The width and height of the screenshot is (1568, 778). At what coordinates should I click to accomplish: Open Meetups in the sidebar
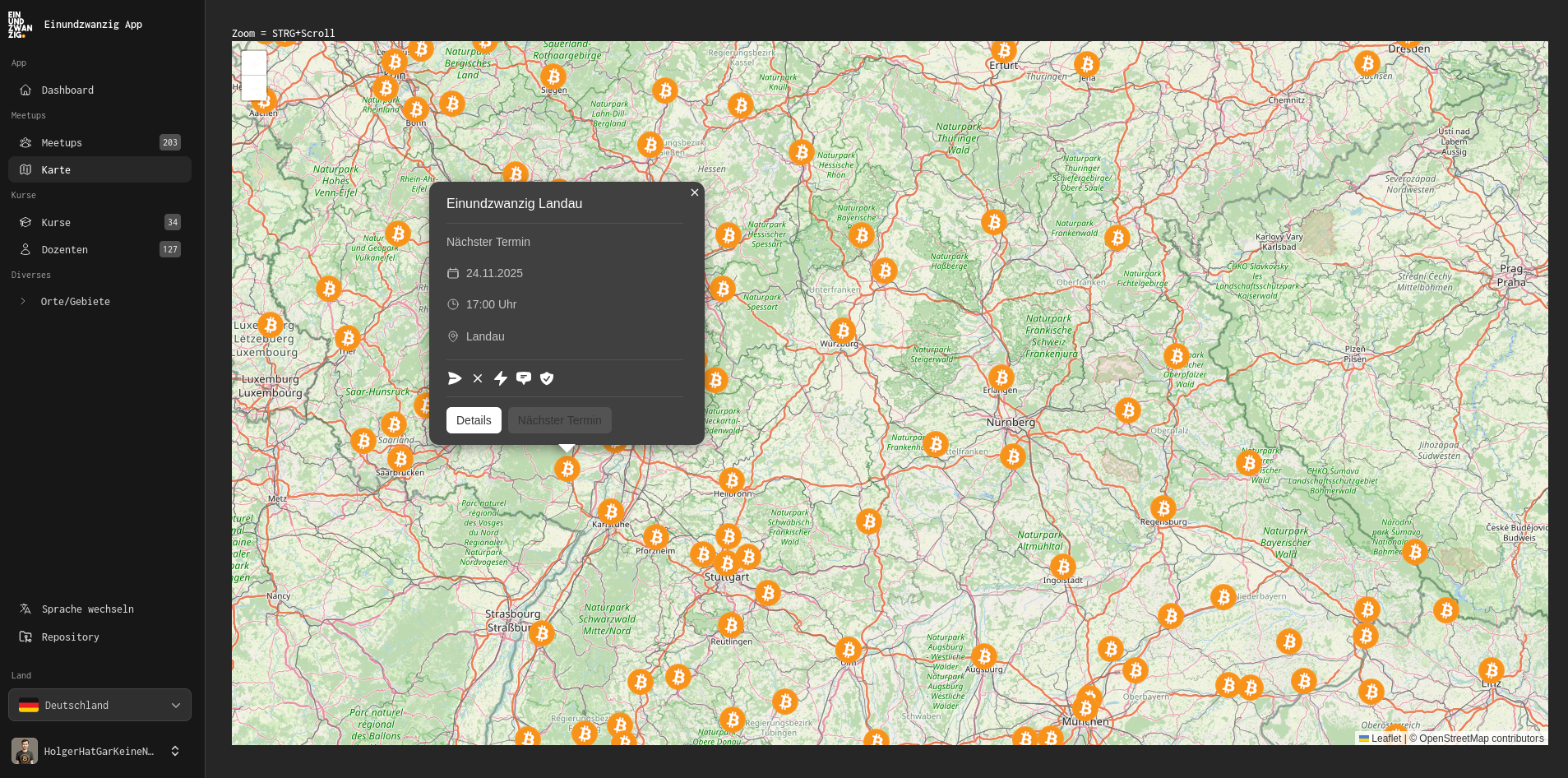click(x=62, y=142)
